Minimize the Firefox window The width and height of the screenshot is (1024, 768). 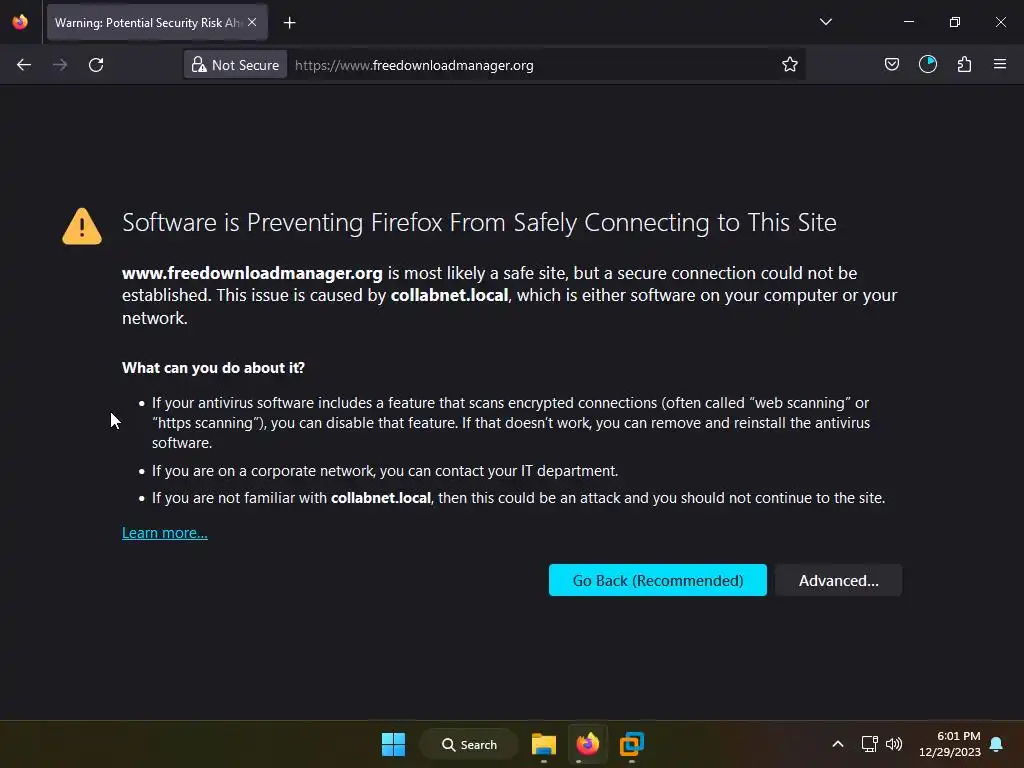click(908, 22)
